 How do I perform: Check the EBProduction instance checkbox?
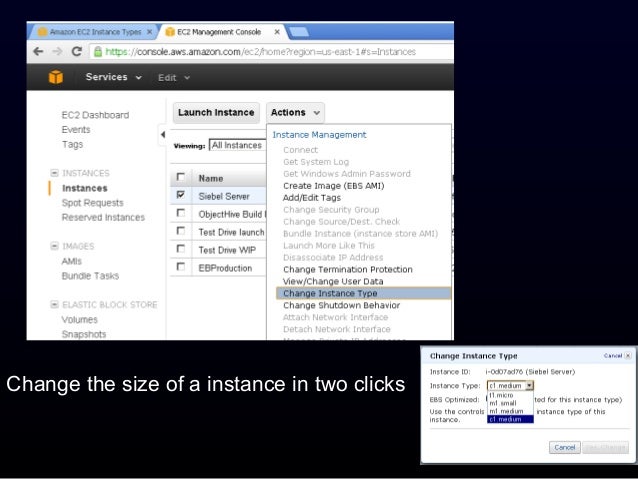pos(181,267)
